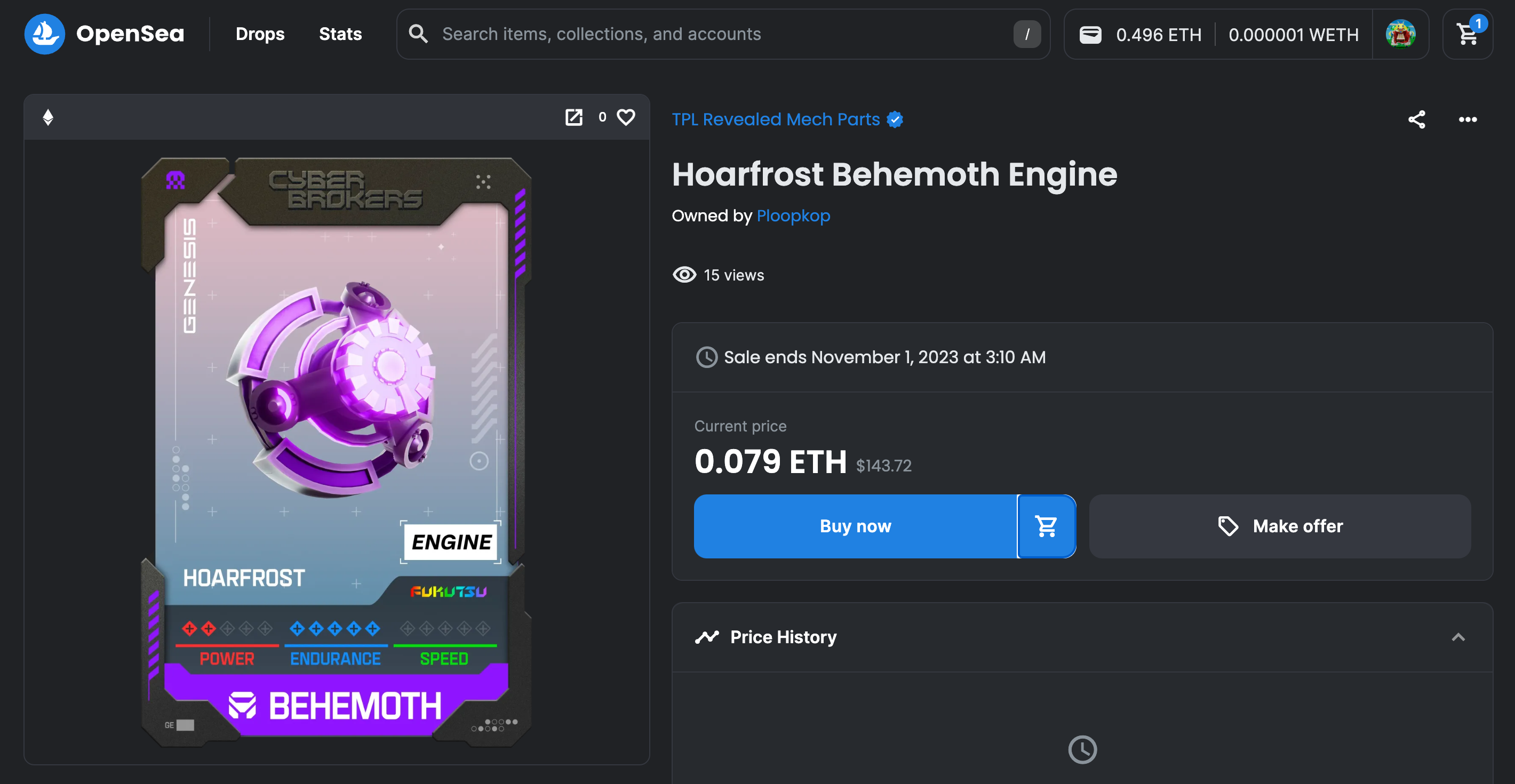Focus the search items input field
Screen dimensions: 1515x784
723,34
